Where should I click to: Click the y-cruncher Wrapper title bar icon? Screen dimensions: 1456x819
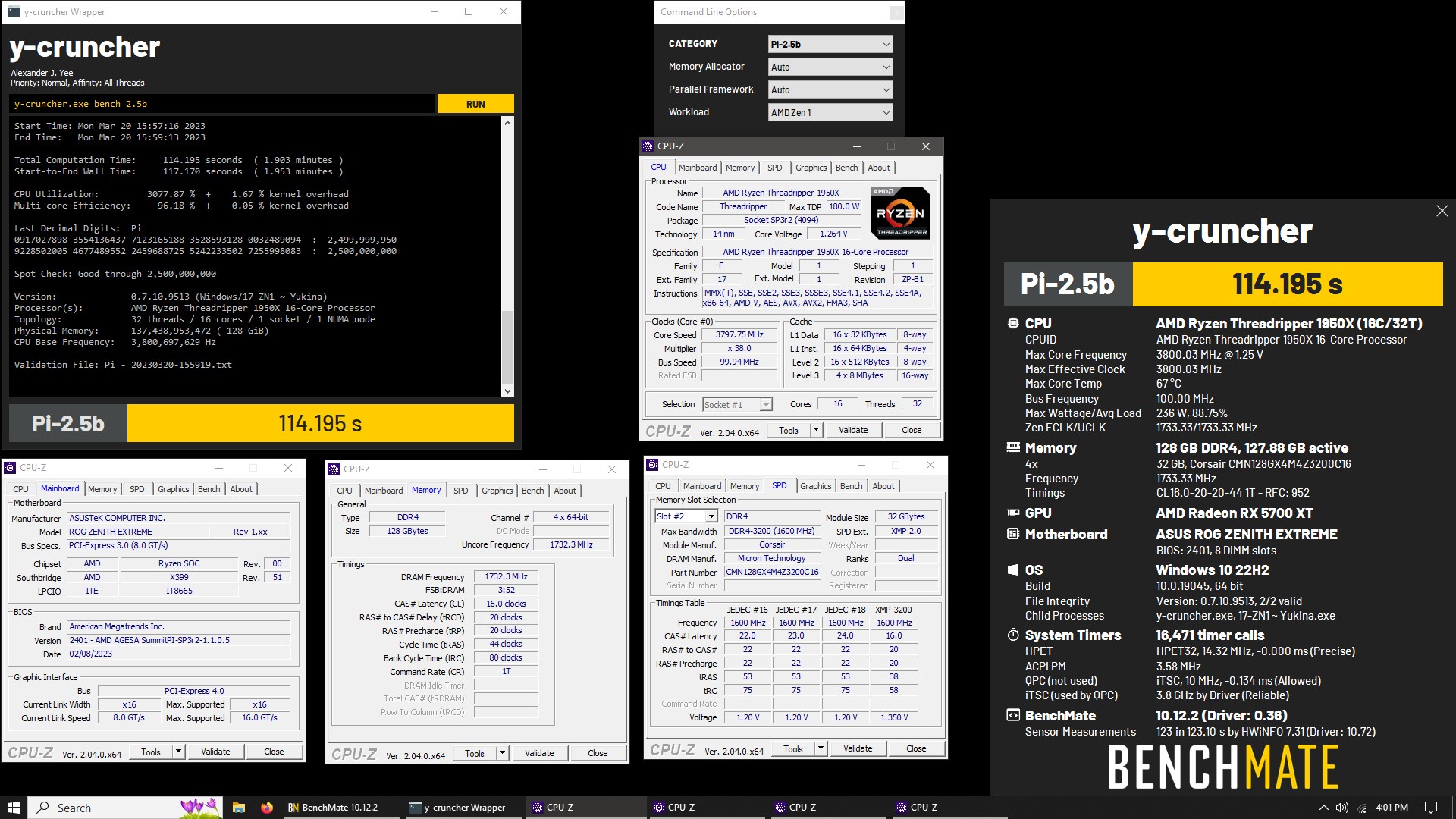14,11
